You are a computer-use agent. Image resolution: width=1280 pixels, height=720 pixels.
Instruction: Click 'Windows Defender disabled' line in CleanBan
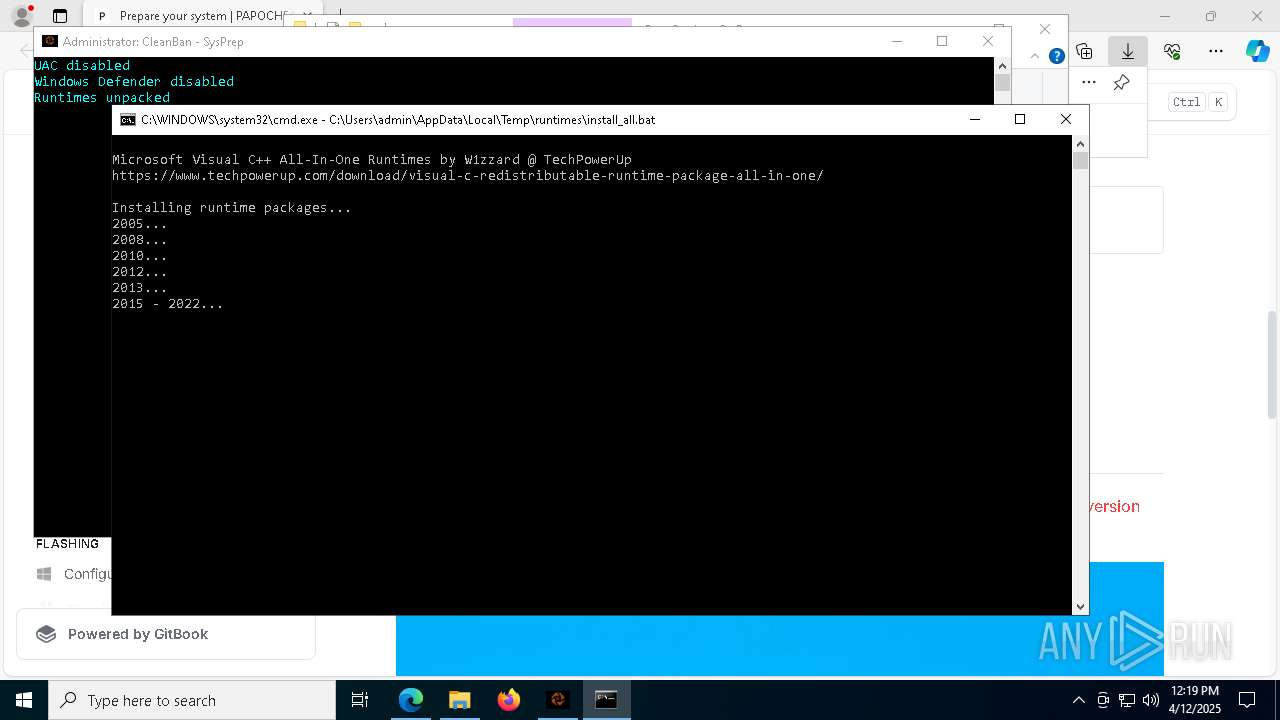134,82
